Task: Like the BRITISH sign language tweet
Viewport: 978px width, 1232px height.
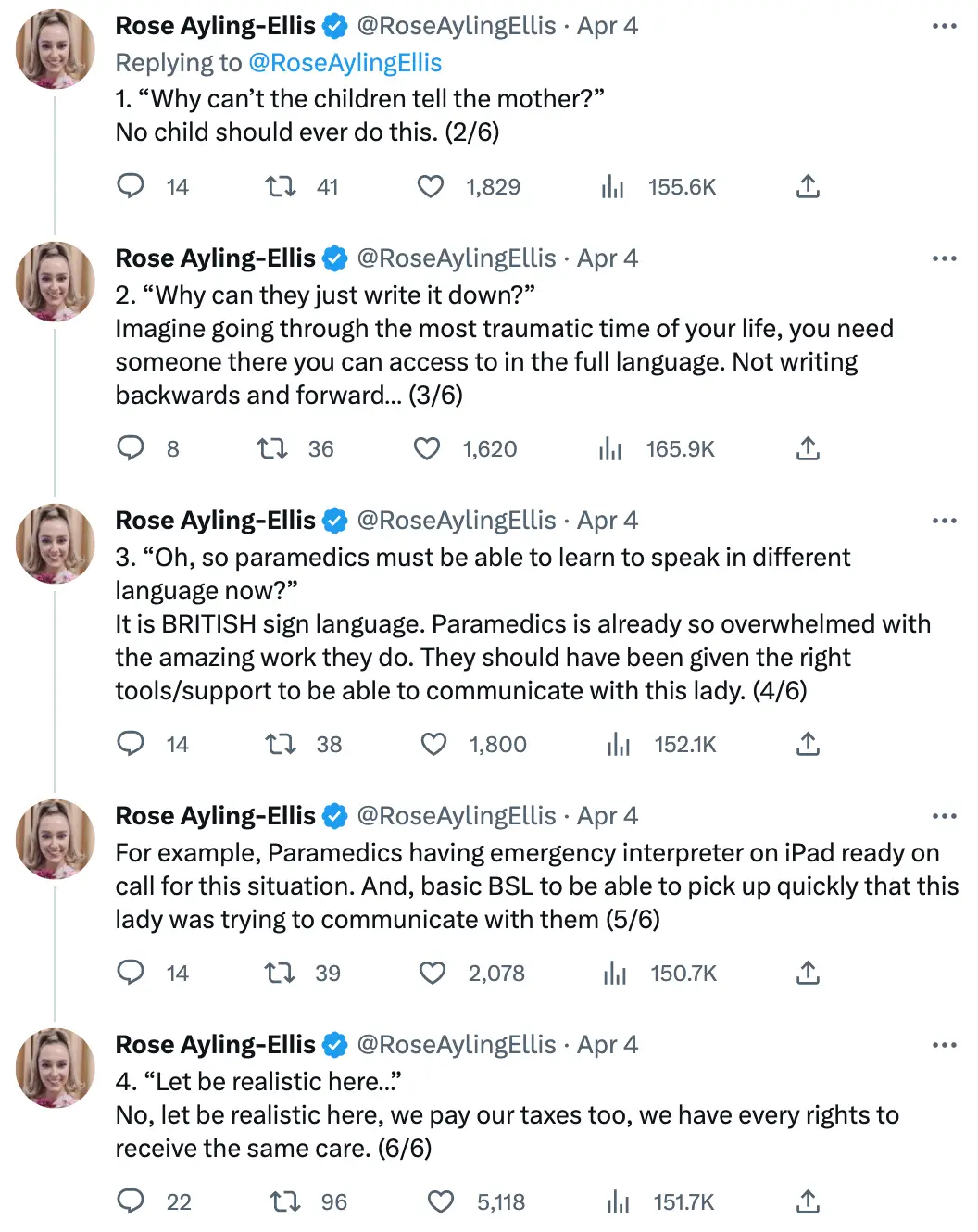Action: point(432,744)
